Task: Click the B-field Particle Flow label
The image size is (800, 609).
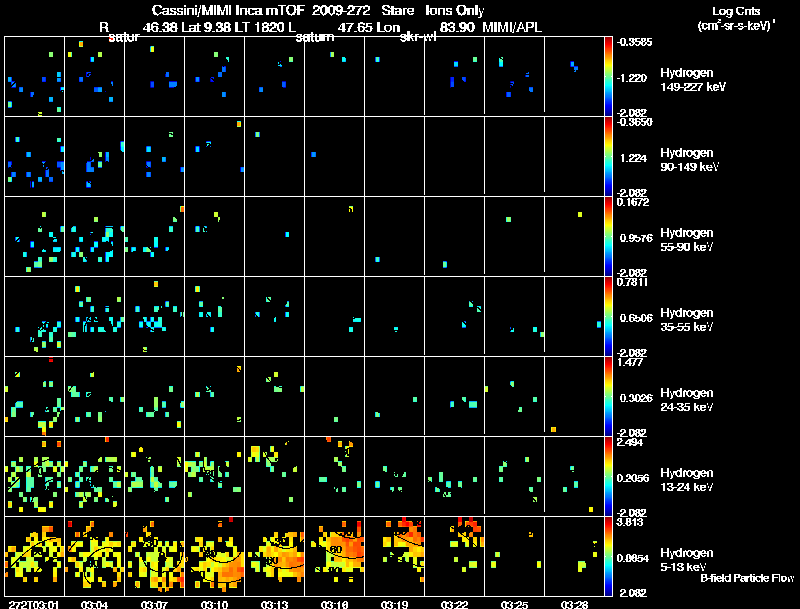Action: [x=747, y=578]
